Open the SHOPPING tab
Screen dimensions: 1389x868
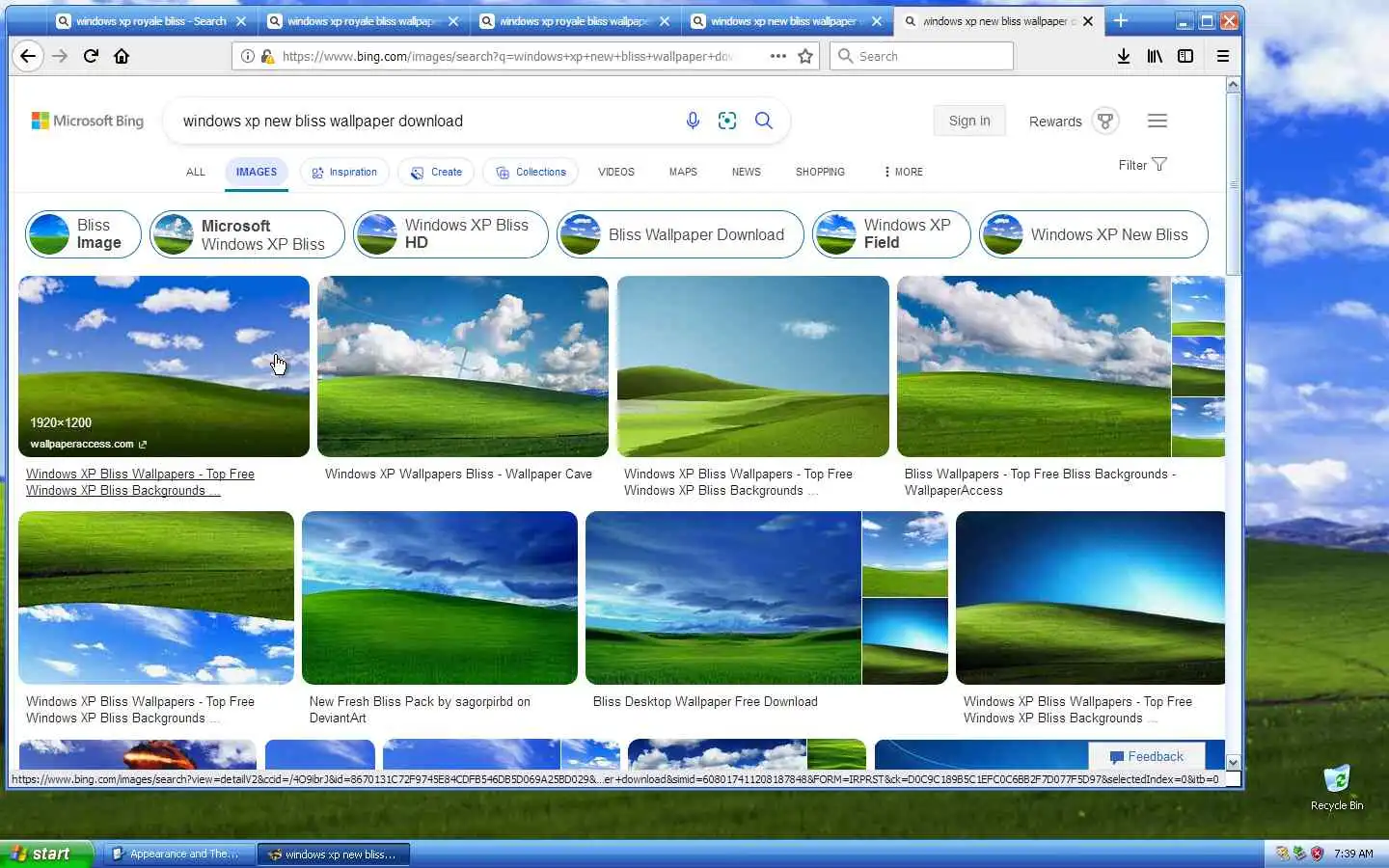pyautogui.click(x=820, y=172)
